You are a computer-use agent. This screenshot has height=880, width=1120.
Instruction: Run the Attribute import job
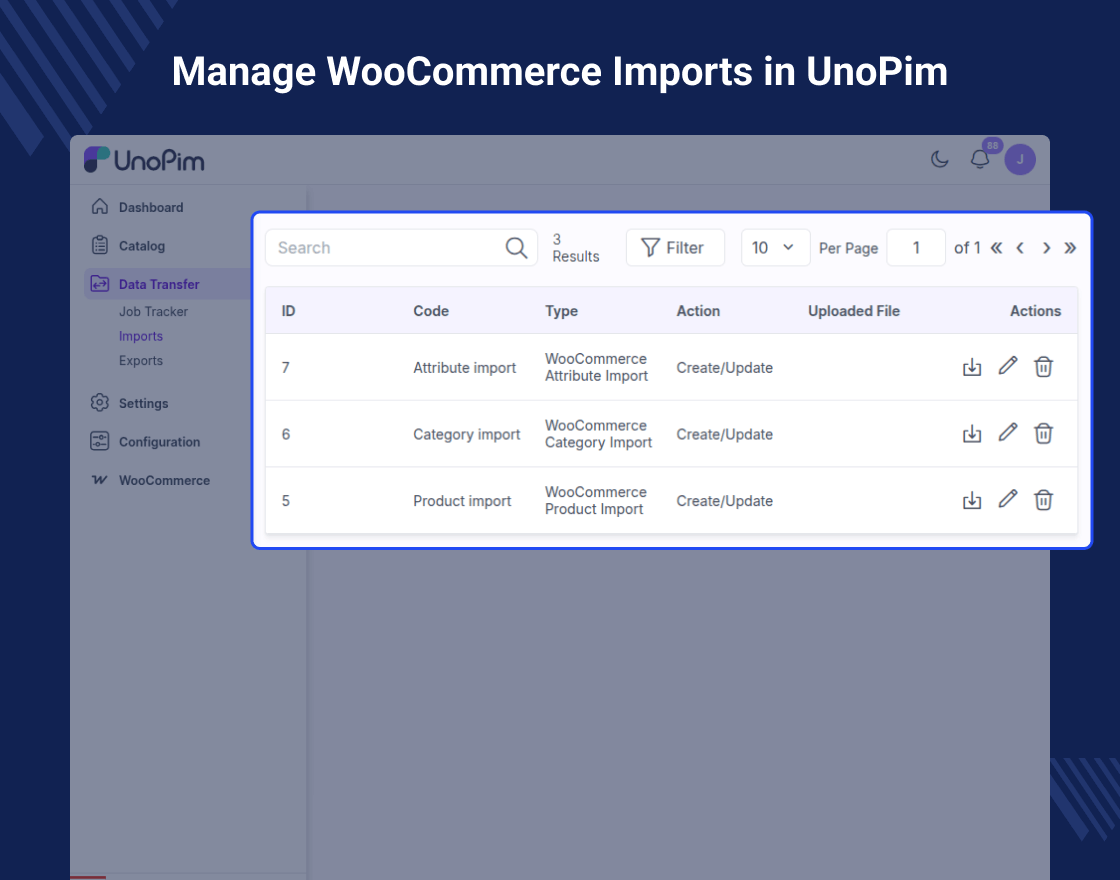click(x=972, y=367)
